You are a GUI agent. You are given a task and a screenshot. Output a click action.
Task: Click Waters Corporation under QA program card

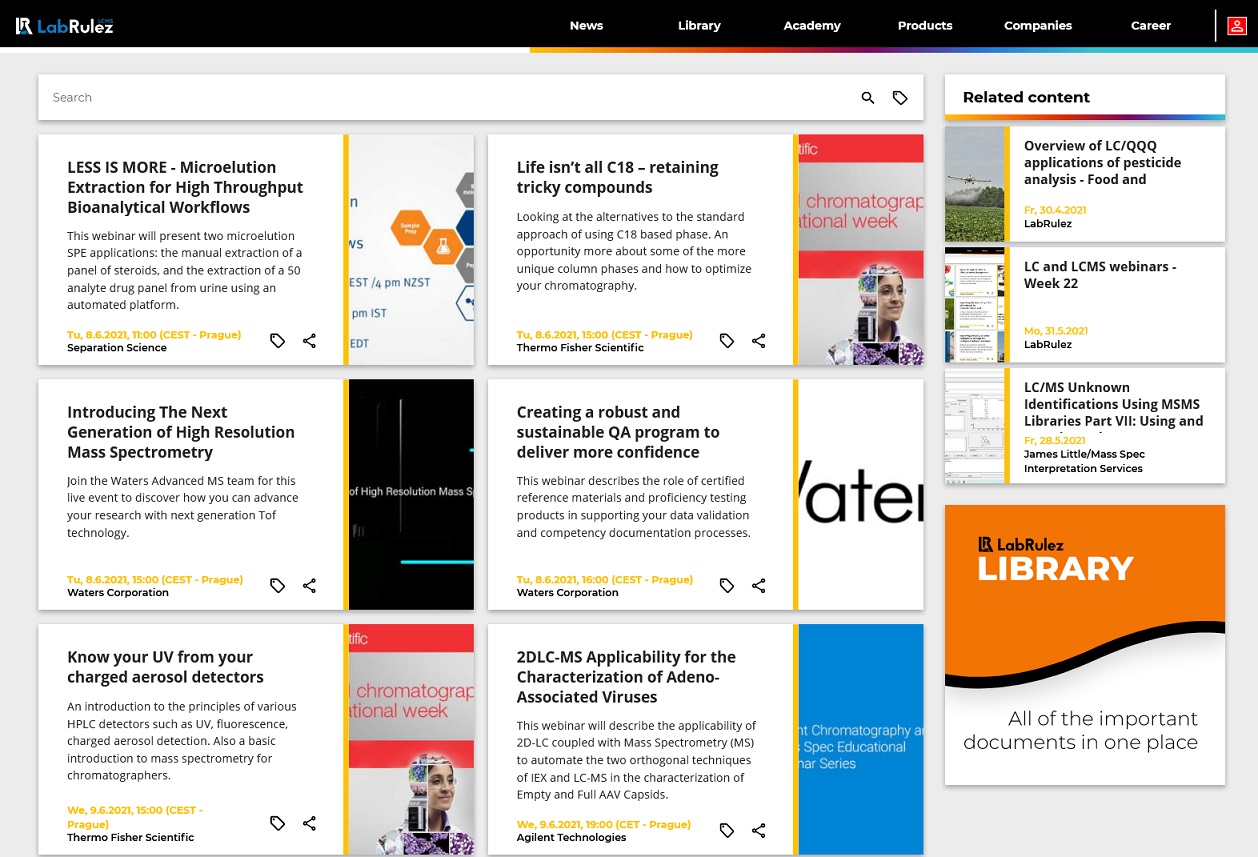pos(567,593)
